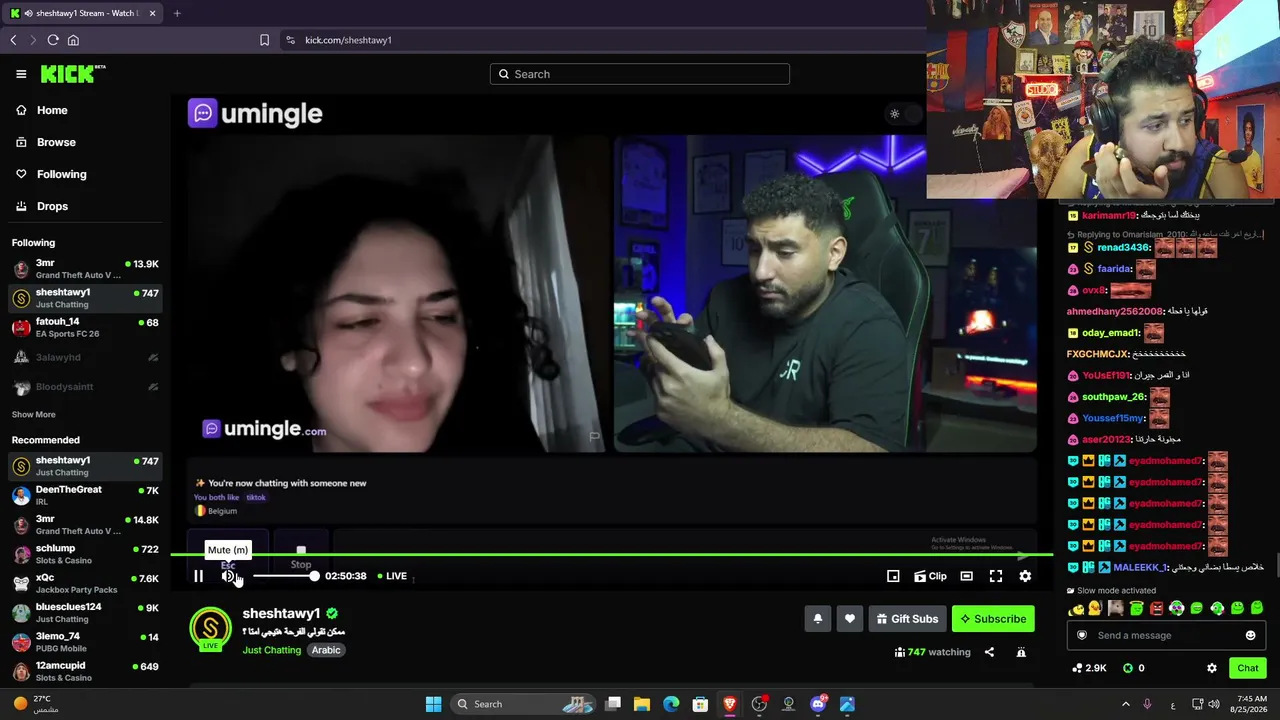The image size is (1280, 720).
Task: Click the Send a message chat field
Action: [1165, 635]
